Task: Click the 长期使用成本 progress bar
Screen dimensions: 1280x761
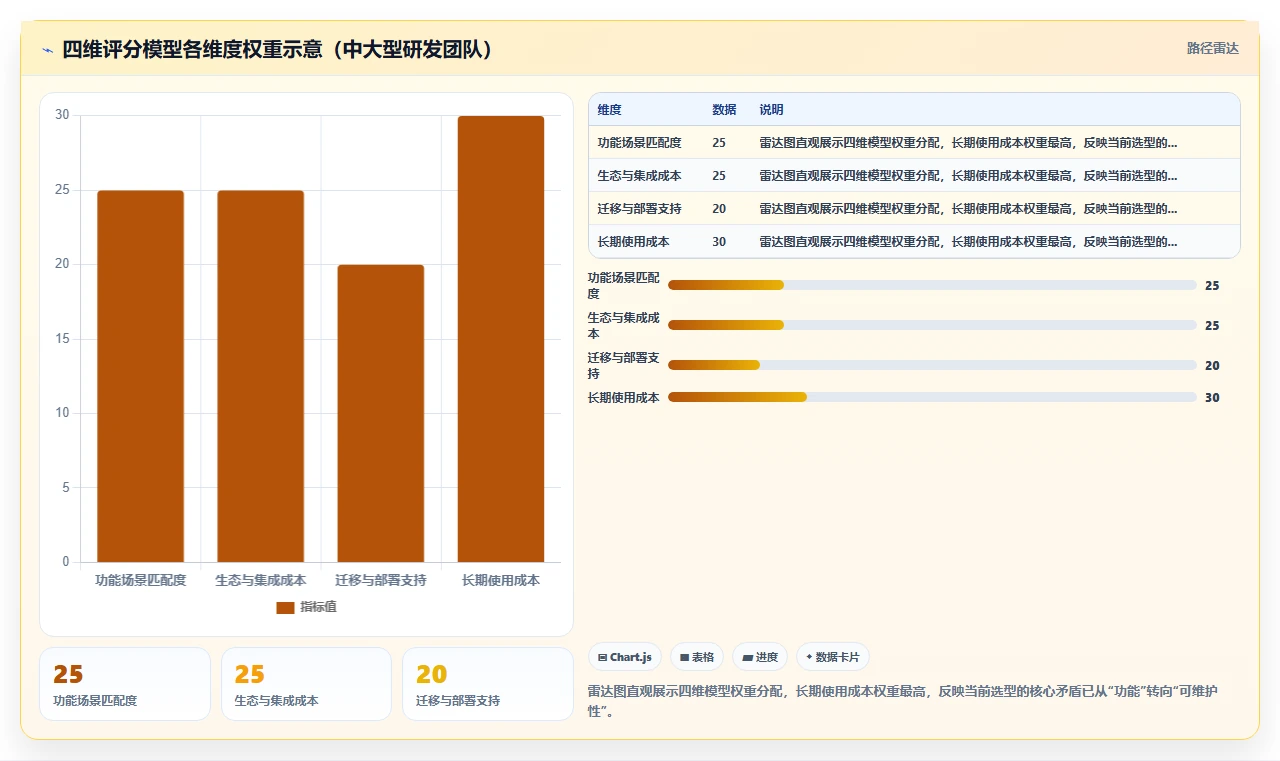Action: [x=932, y=397]
